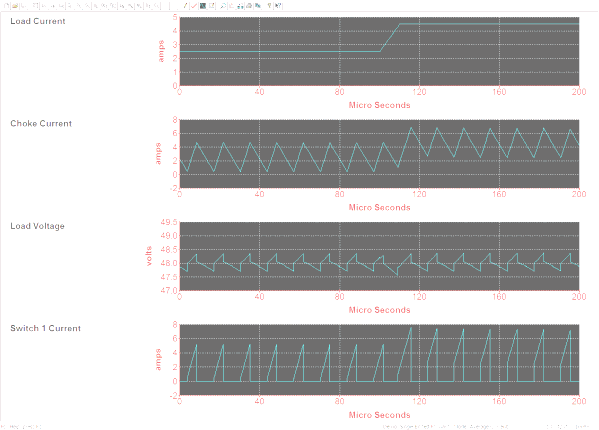Click the 47.0 tick on Load Voltage axis
Image resolution: width=599 pixels, height=430 pixels.
pyautogui.click(x=169, y=290)
